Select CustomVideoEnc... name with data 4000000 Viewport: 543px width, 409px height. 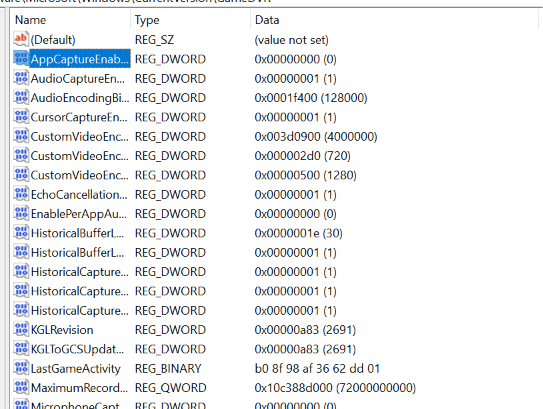click(80, 137)
